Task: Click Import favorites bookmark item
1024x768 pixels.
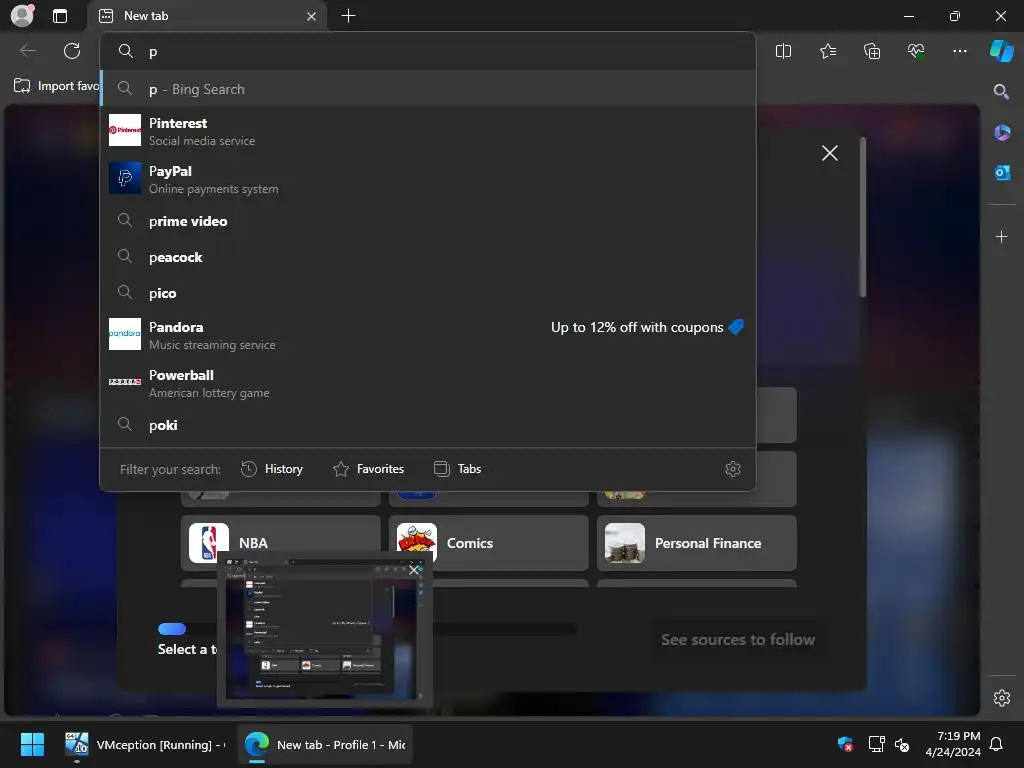Action: (x=57, y=86)
